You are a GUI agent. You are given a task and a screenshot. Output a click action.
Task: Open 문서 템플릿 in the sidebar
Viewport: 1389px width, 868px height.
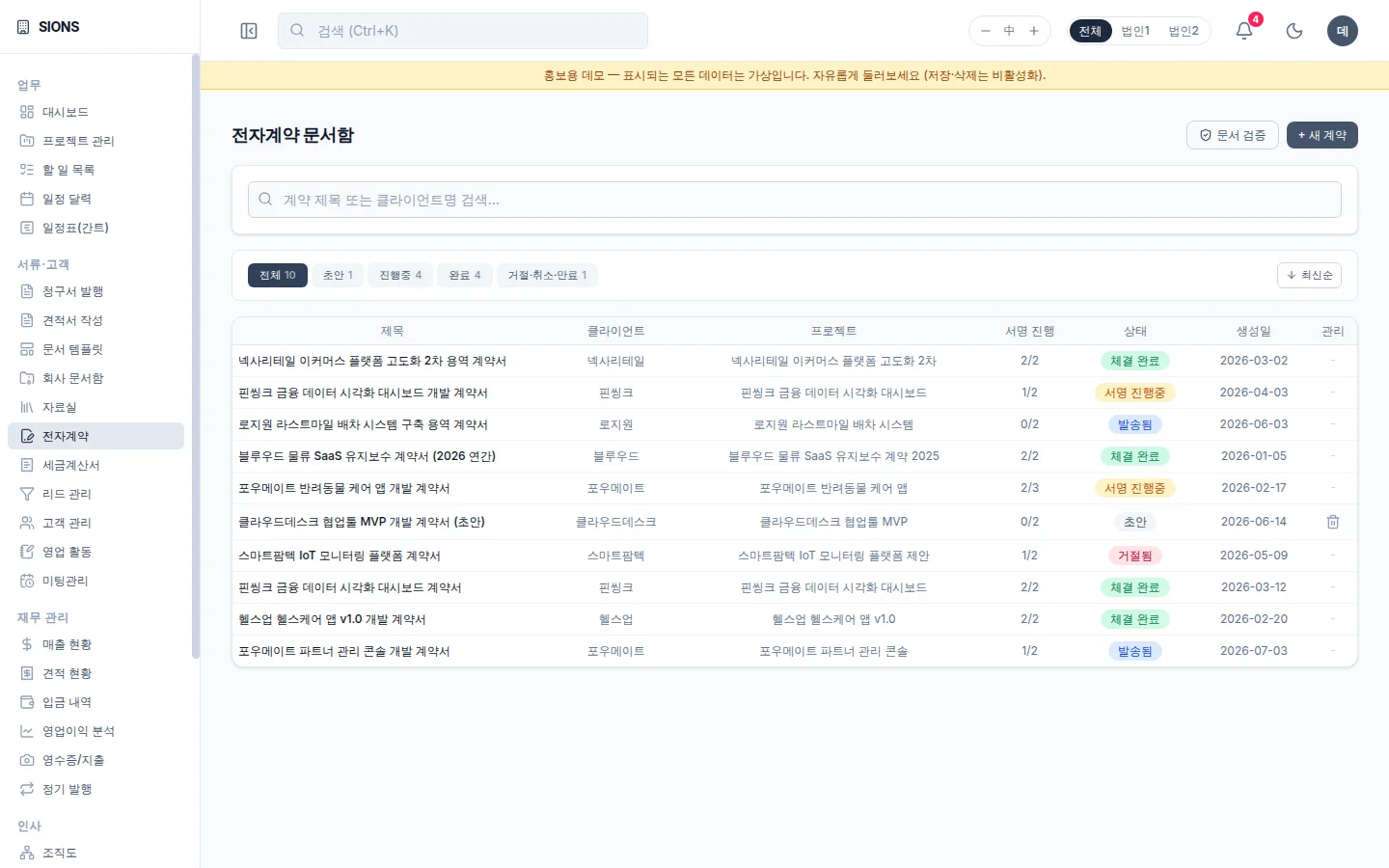point(95,349)
